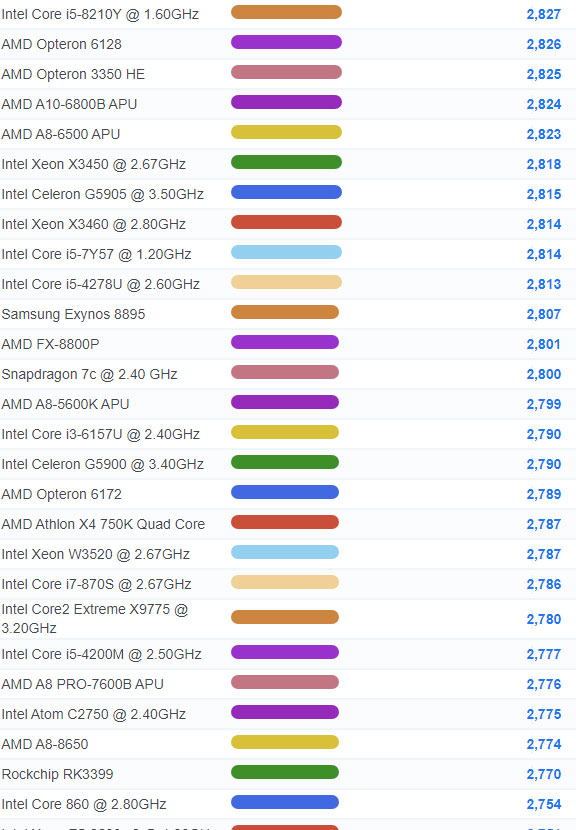Click the 2,807 score value
Viewport: 576px width, 830px height.
click(x=544, y=314)
